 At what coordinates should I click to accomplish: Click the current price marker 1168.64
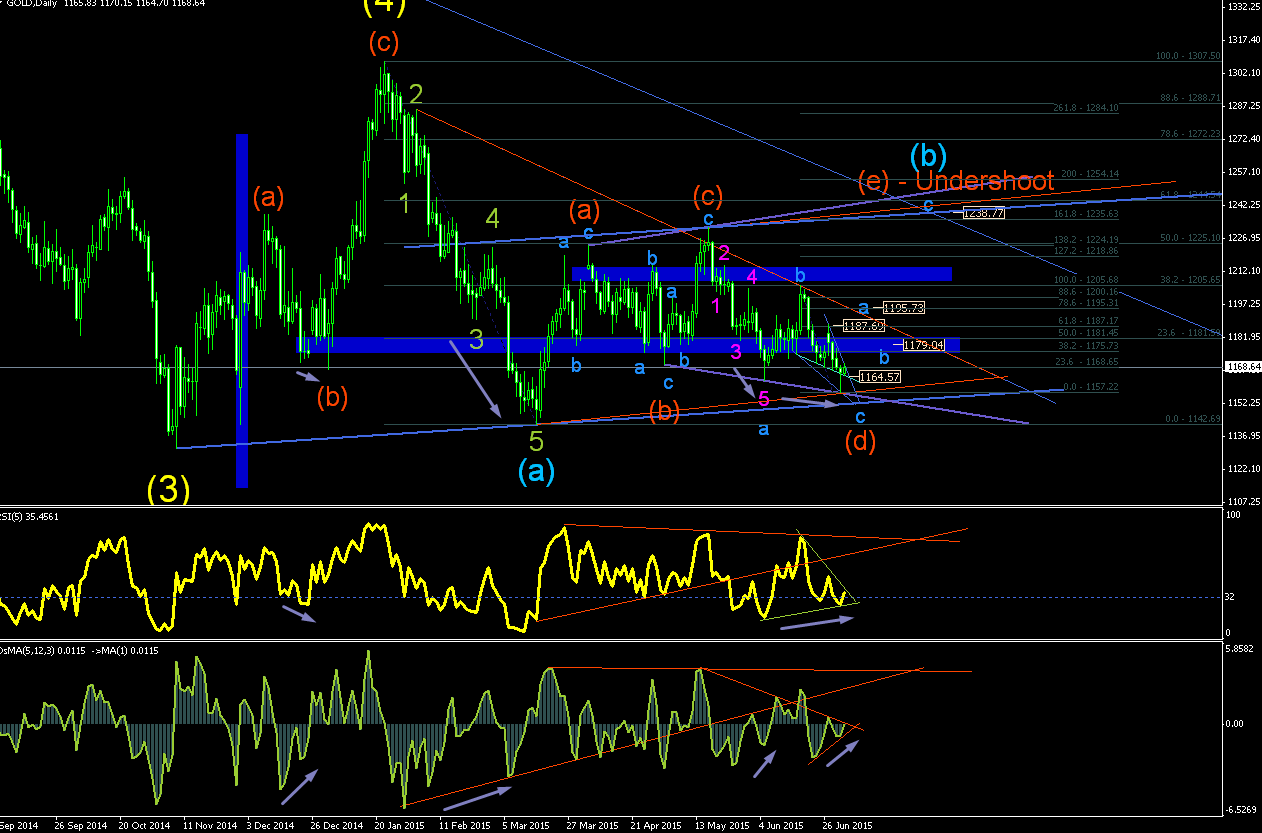(1243, 367)
